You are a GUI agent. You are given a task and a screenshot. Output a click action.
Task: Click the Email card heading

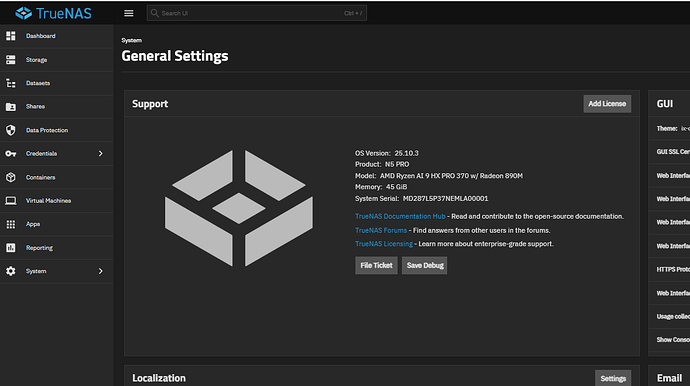click(669, 378)
